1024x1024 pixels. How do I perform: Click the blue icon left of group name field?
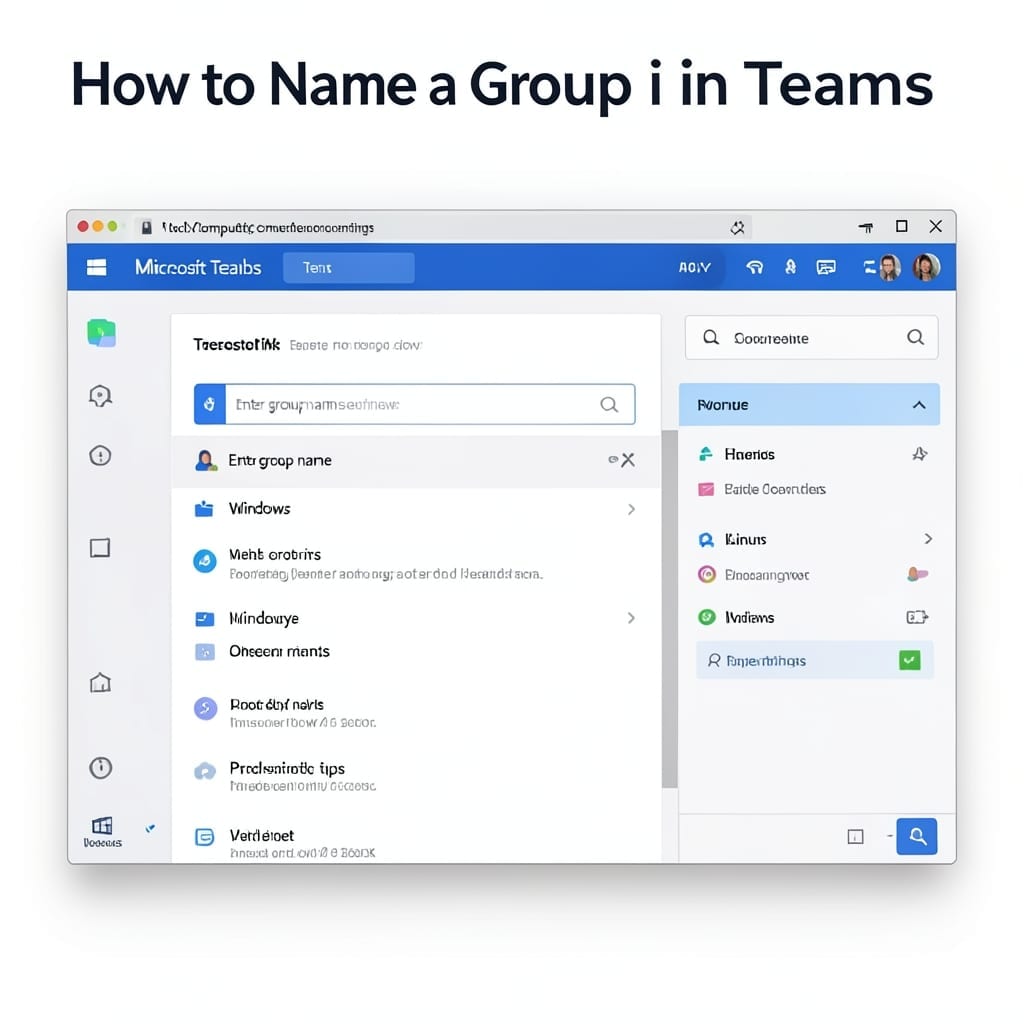coord(210,404)
